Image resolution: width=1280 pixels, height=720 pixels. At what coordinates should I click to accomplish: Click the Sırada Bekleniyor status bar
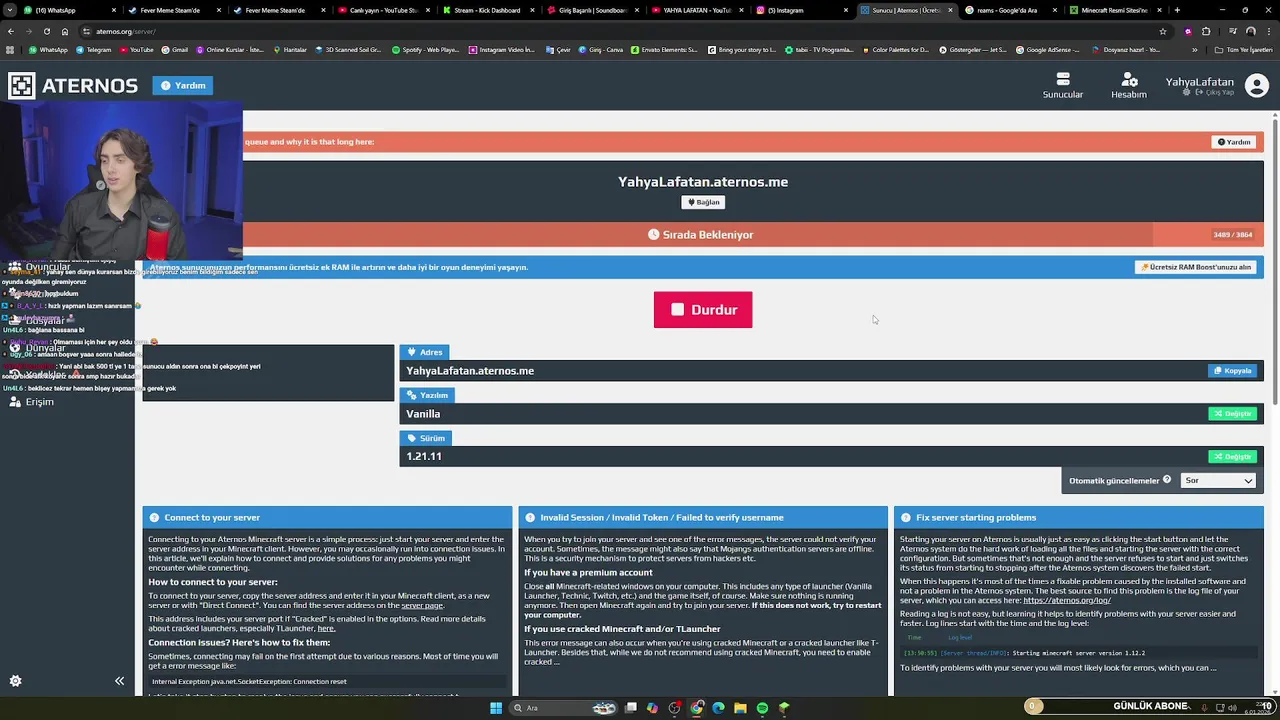703,235
